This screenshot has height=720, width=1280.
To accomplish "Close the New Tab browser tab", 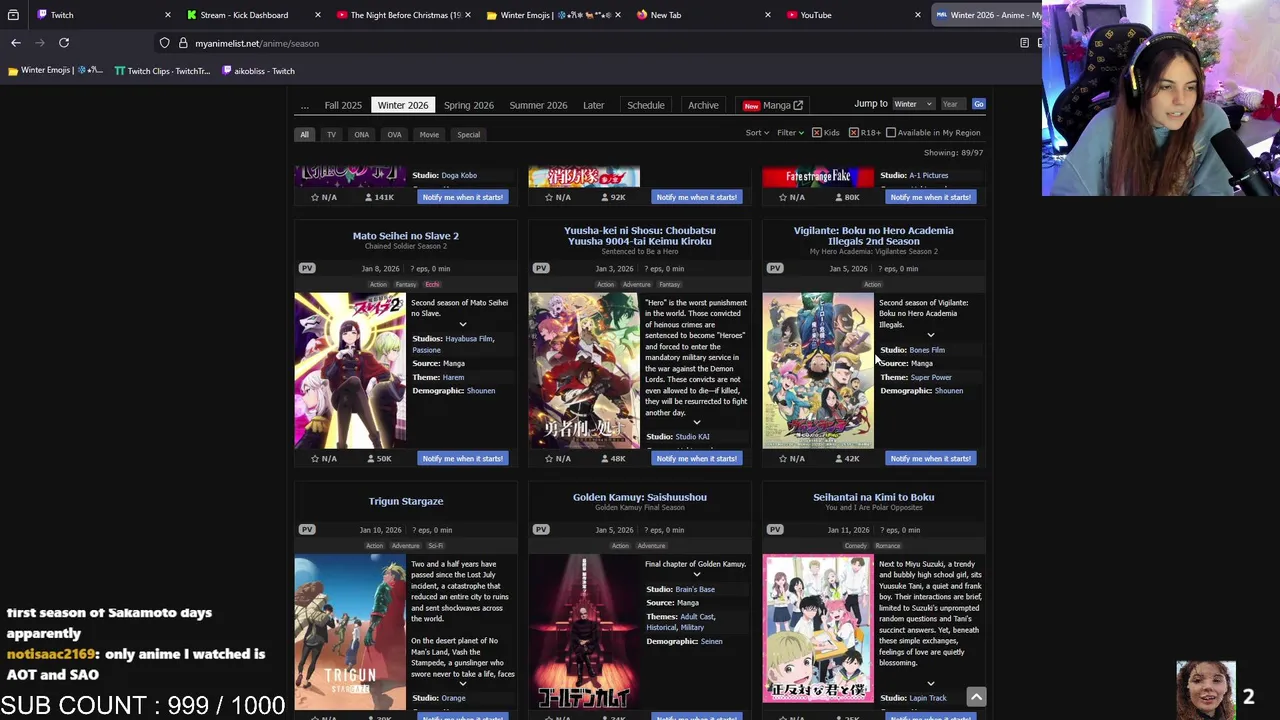I will (768, 15).
